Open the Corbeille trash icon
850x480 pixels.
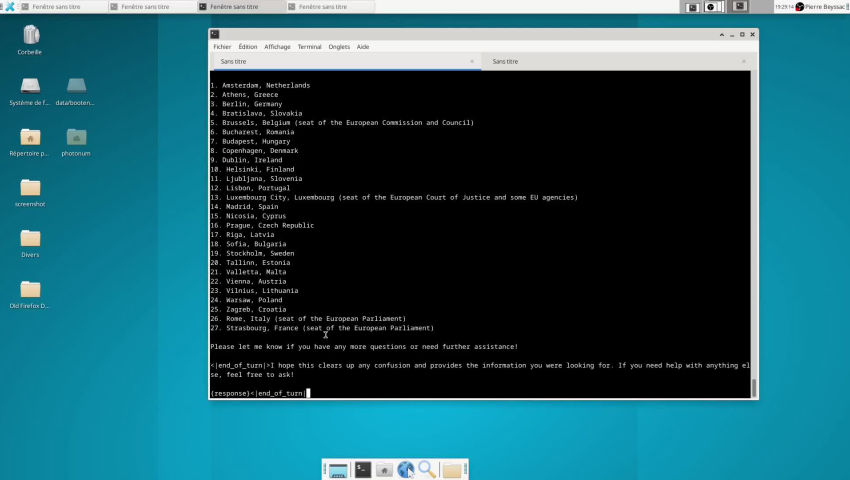tap(31, 35)
